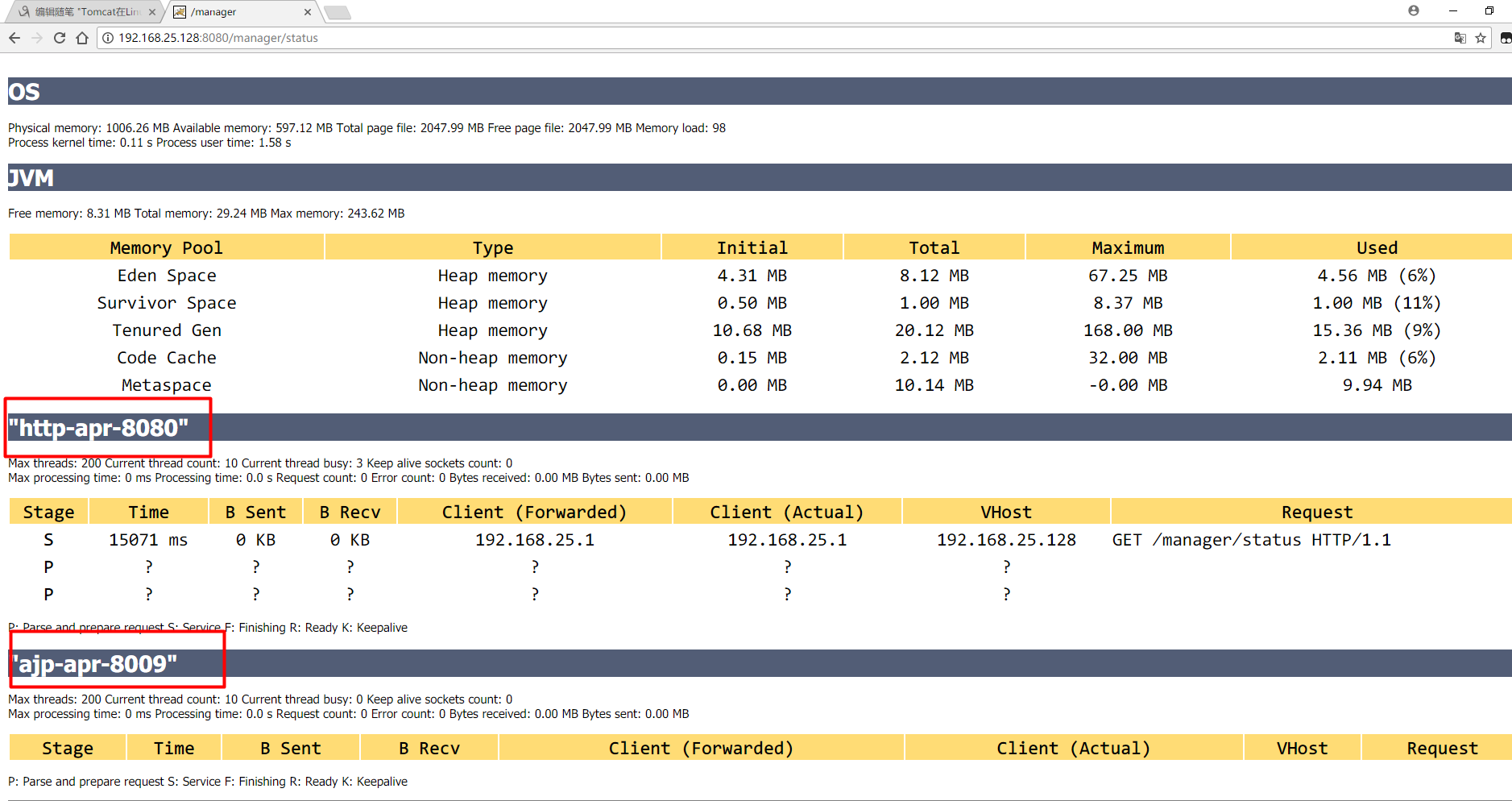Click the Stage header in http-apr-8080 table
This screenshot has height=801, width=1512.
point(48,512)
